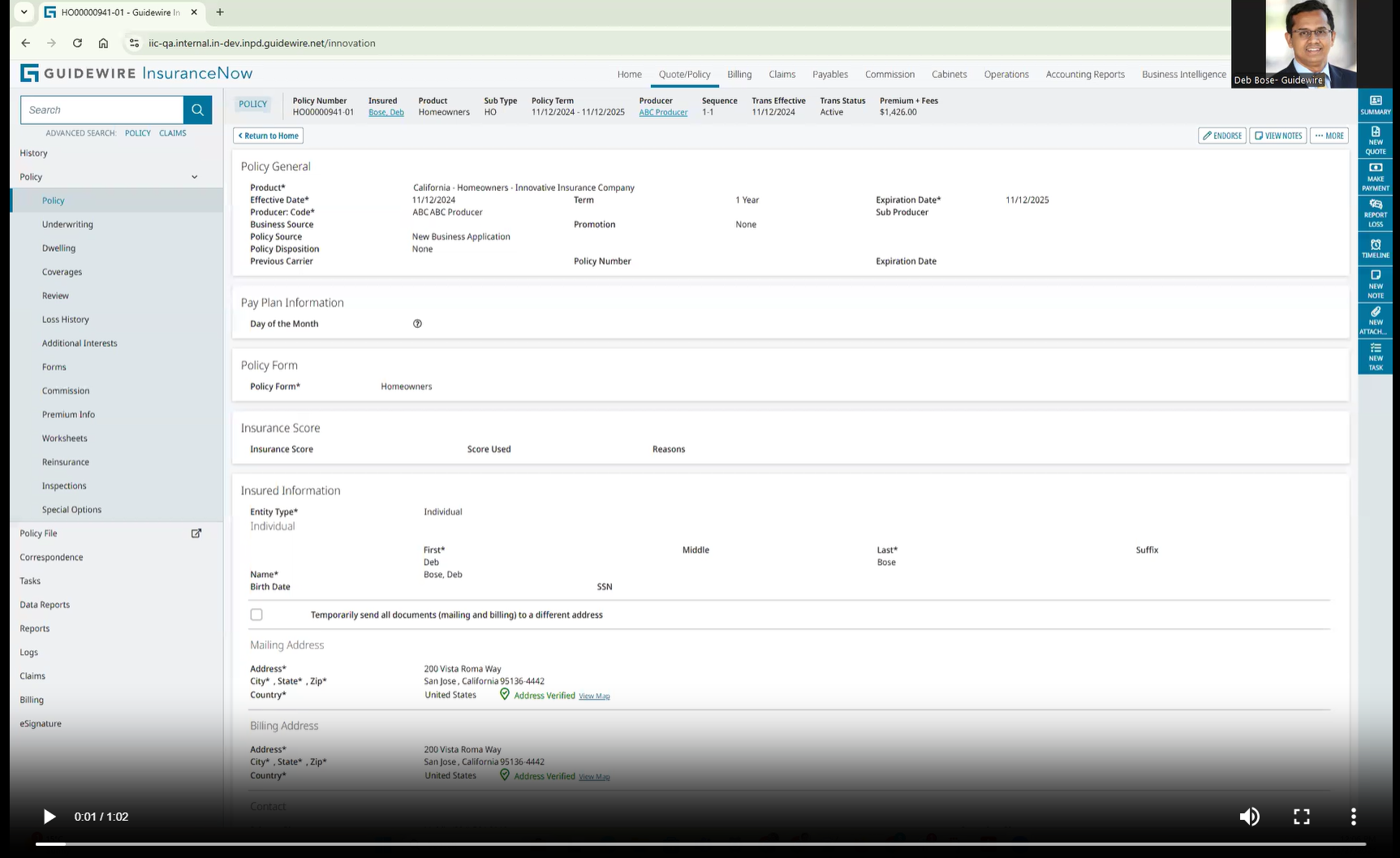
Task: Select the Quote/Policy tab
Action: click(684, 74)
